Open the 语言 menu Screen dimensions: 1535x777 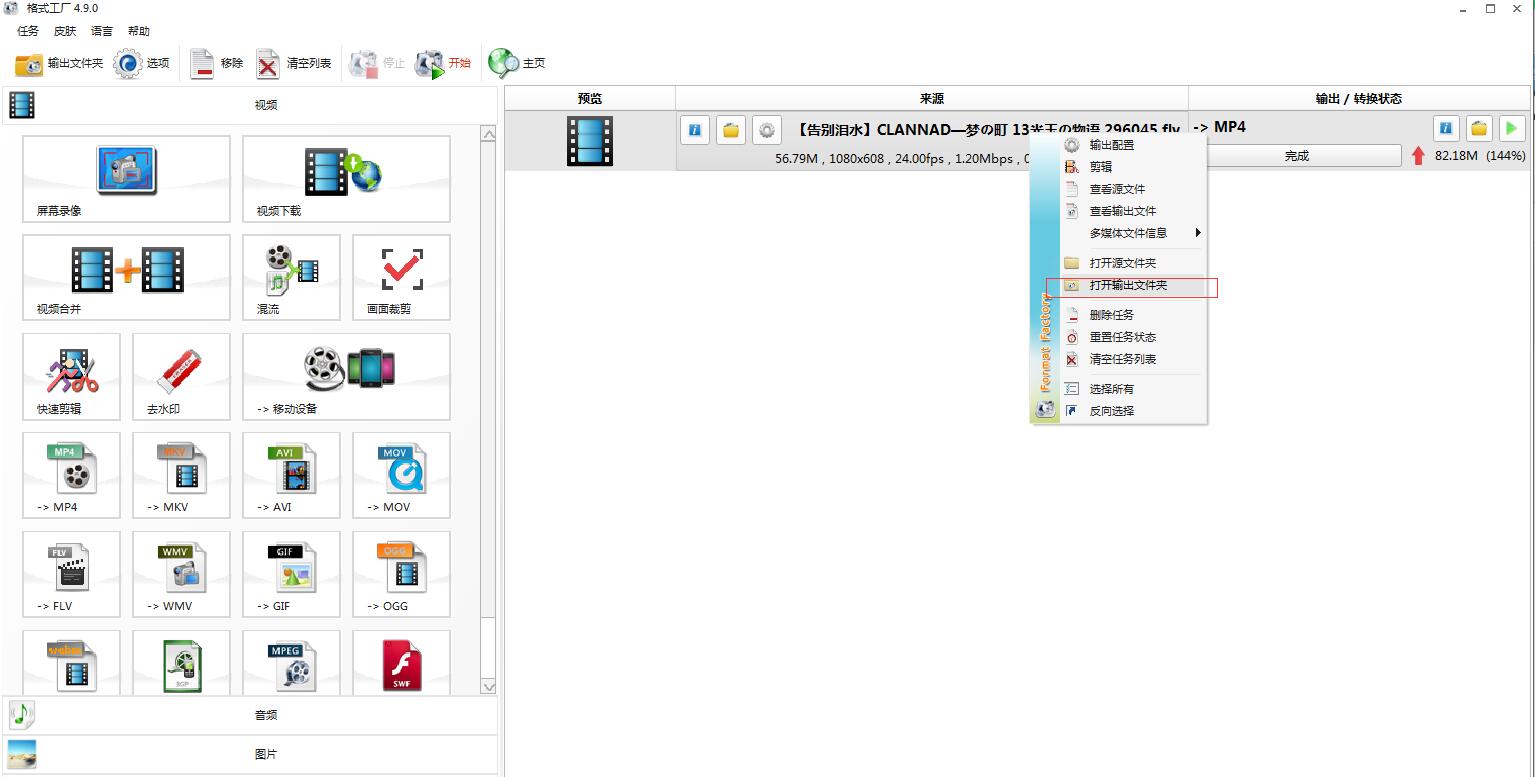(x=101, y=31)
